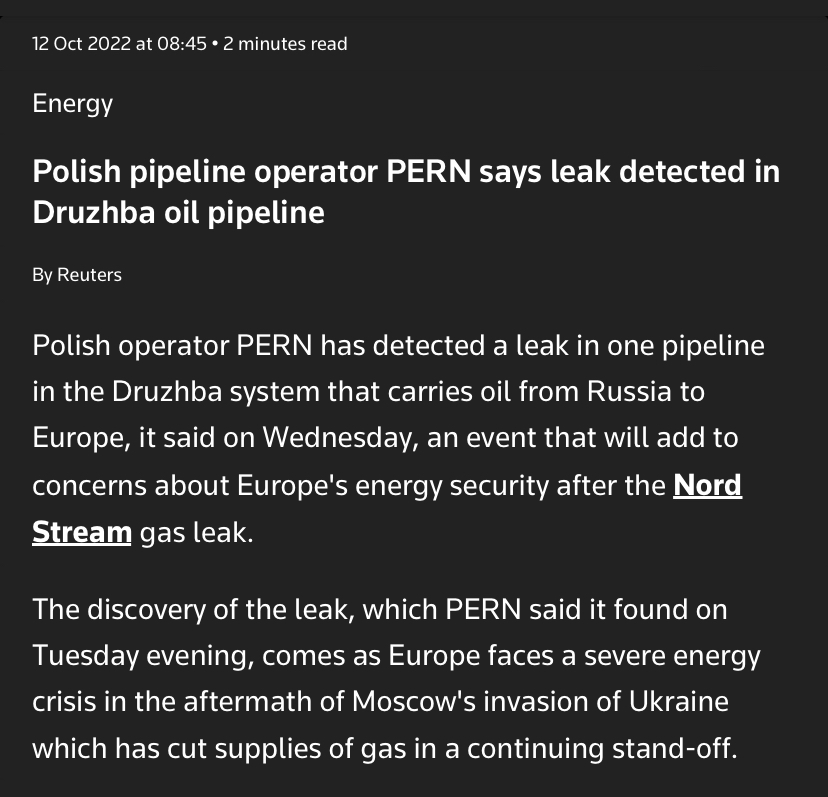The width and height of the screenshot is (828, 797).
Task: Click the word Nord in the underlined link
Action: (x=708, y=485)
